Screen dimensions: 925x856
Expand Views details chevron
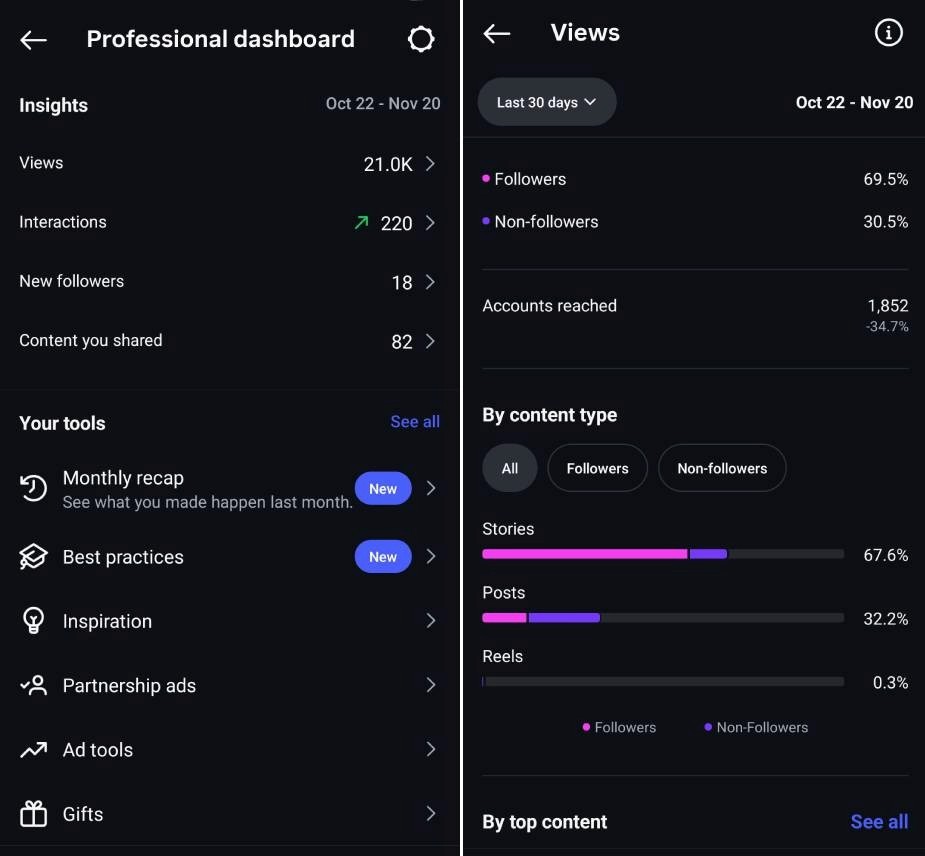(x=430, y=163)
